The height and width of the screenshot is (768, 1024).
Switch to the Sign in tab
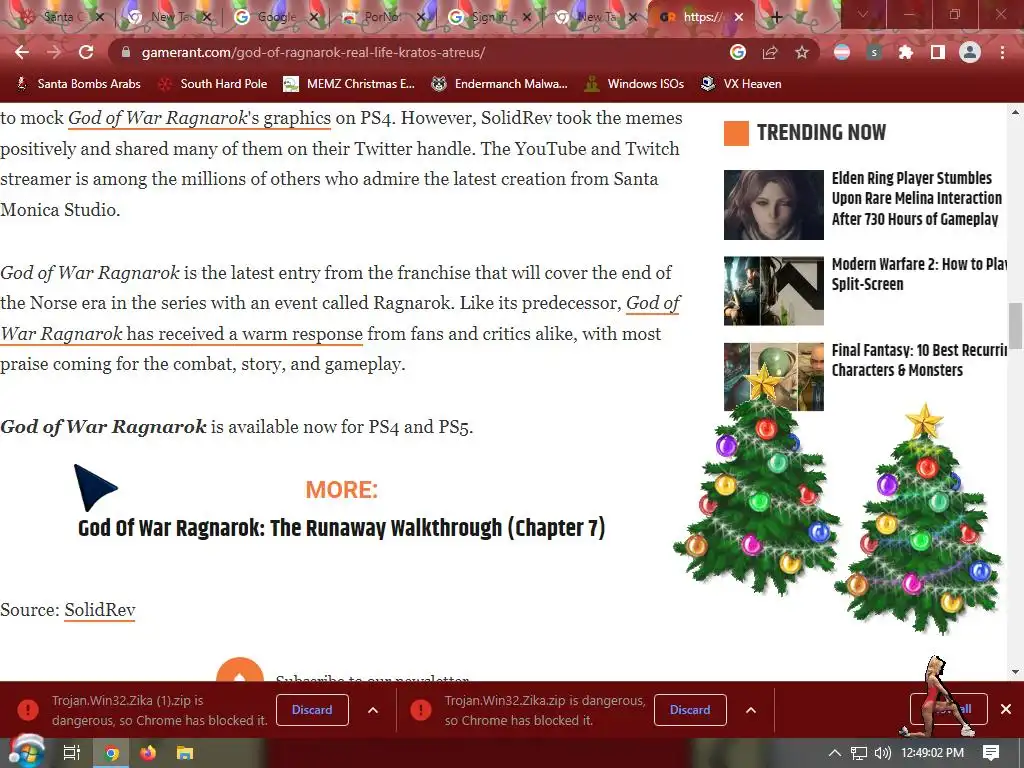[488, 17]
